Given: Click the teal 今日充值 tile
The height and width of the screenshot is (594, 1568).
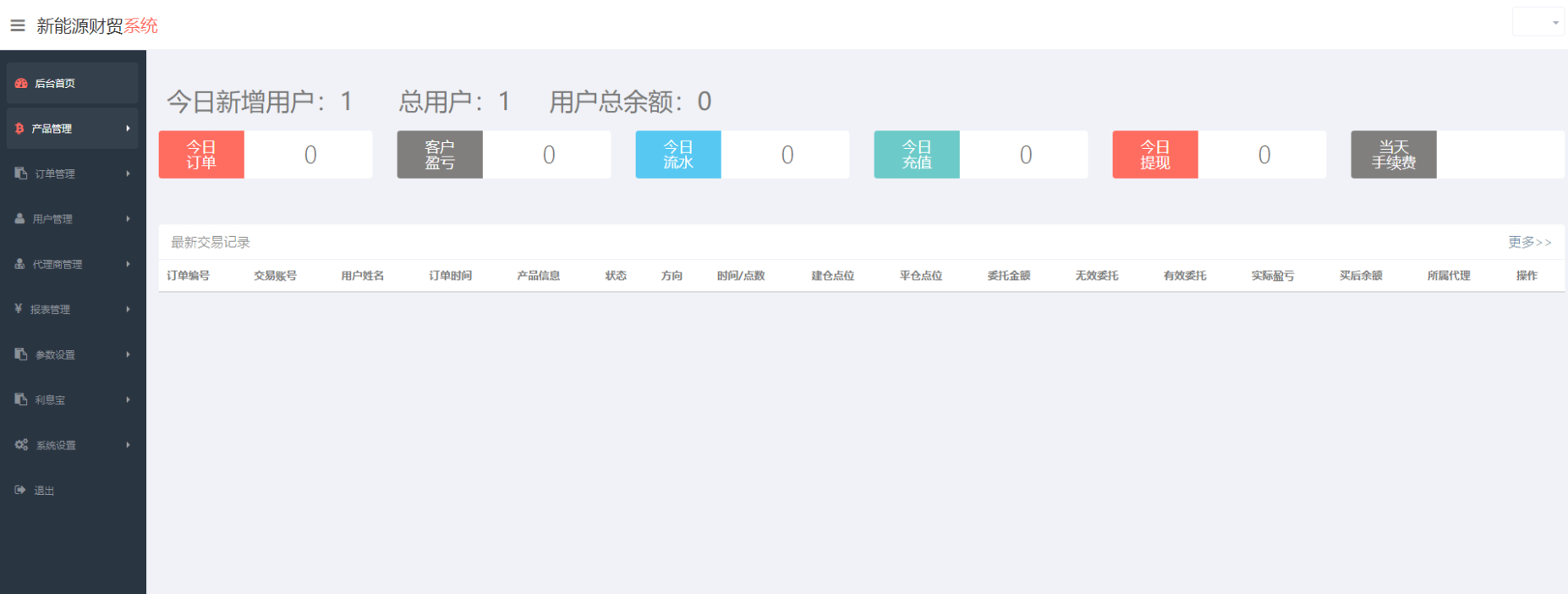Looking at the screenshot, I should tap(917, 154).
